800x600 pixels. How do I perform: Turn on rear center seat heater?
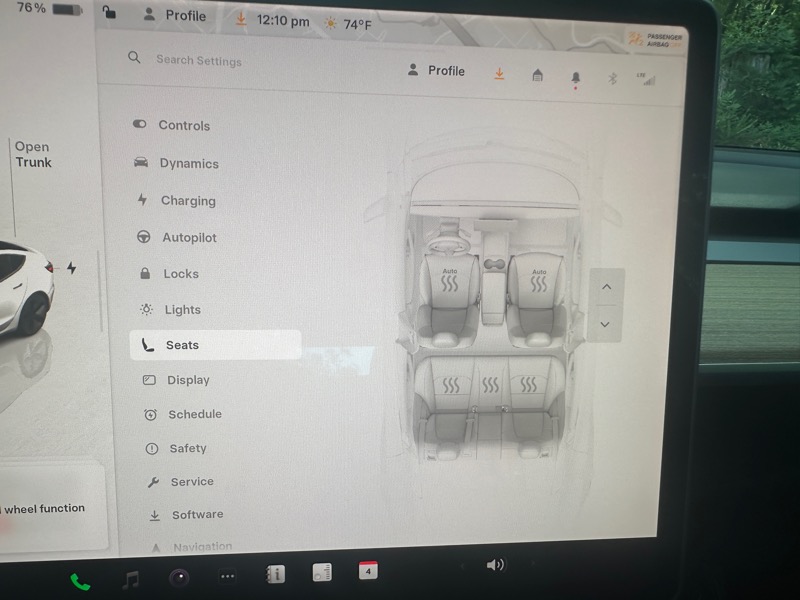click(490, 386)
